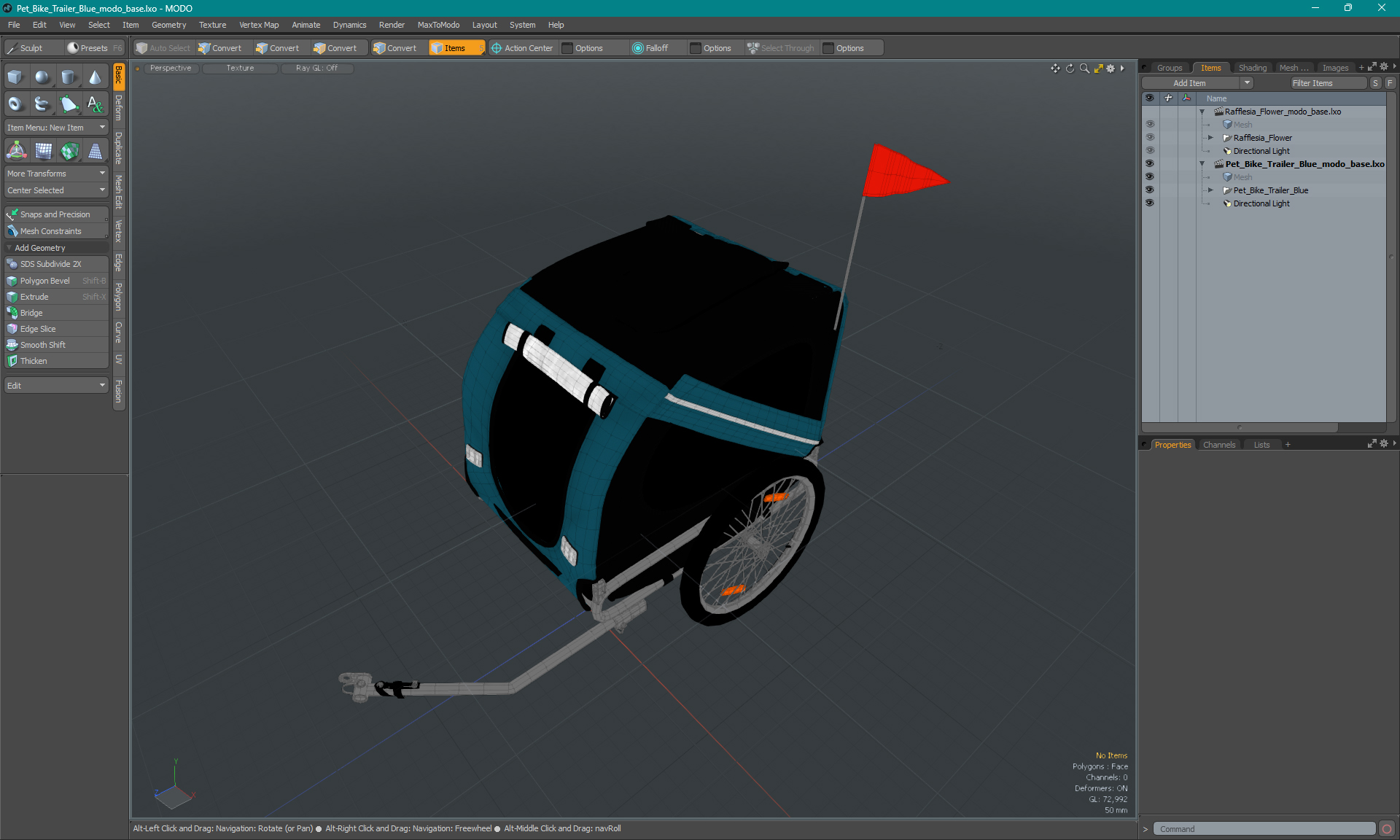Add a sphere primitive
Screen dimensions: 1400x840
42,77
